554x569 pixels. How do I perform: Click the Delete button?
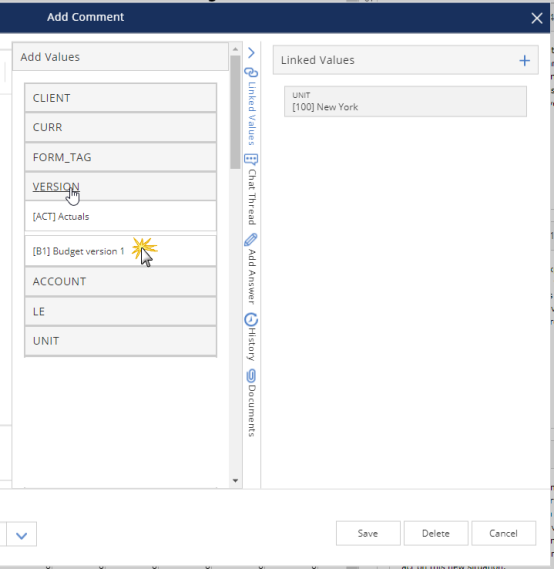click(x=436, y=533)
